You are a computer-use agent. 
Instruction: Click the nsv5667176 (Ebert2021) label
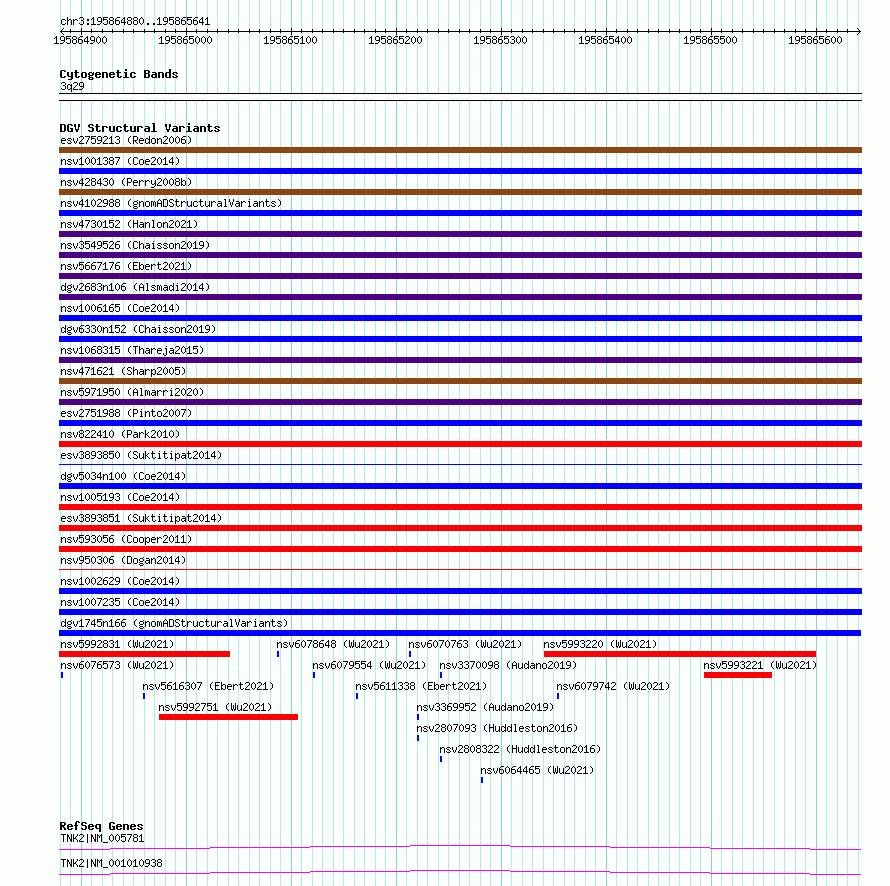point(126,266)
